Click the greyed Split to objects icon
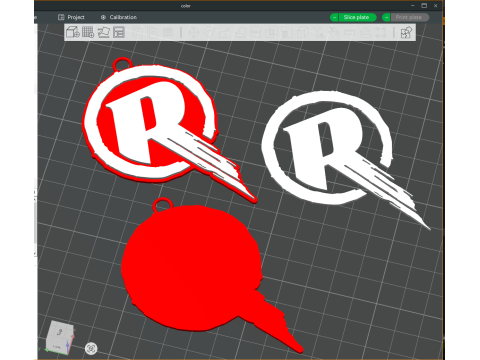 coord(136,32)
